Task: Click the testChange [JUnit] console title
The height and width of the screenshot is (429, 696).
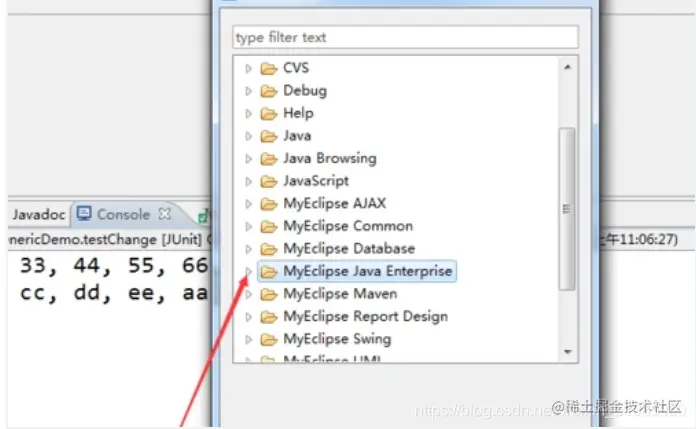Action: (x=110, y=240)
